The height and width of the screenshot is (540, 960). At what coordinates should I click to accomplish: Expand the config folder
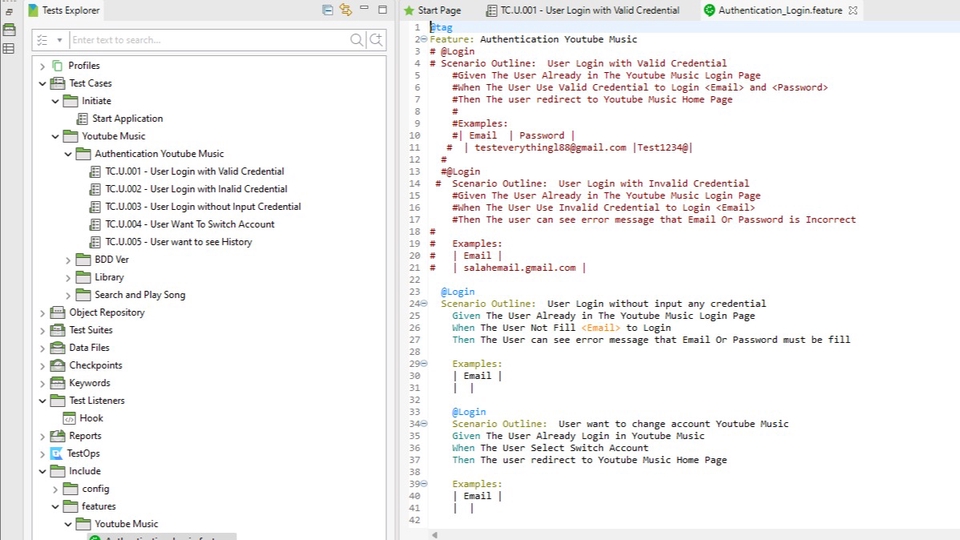click(x=55, y=489)
